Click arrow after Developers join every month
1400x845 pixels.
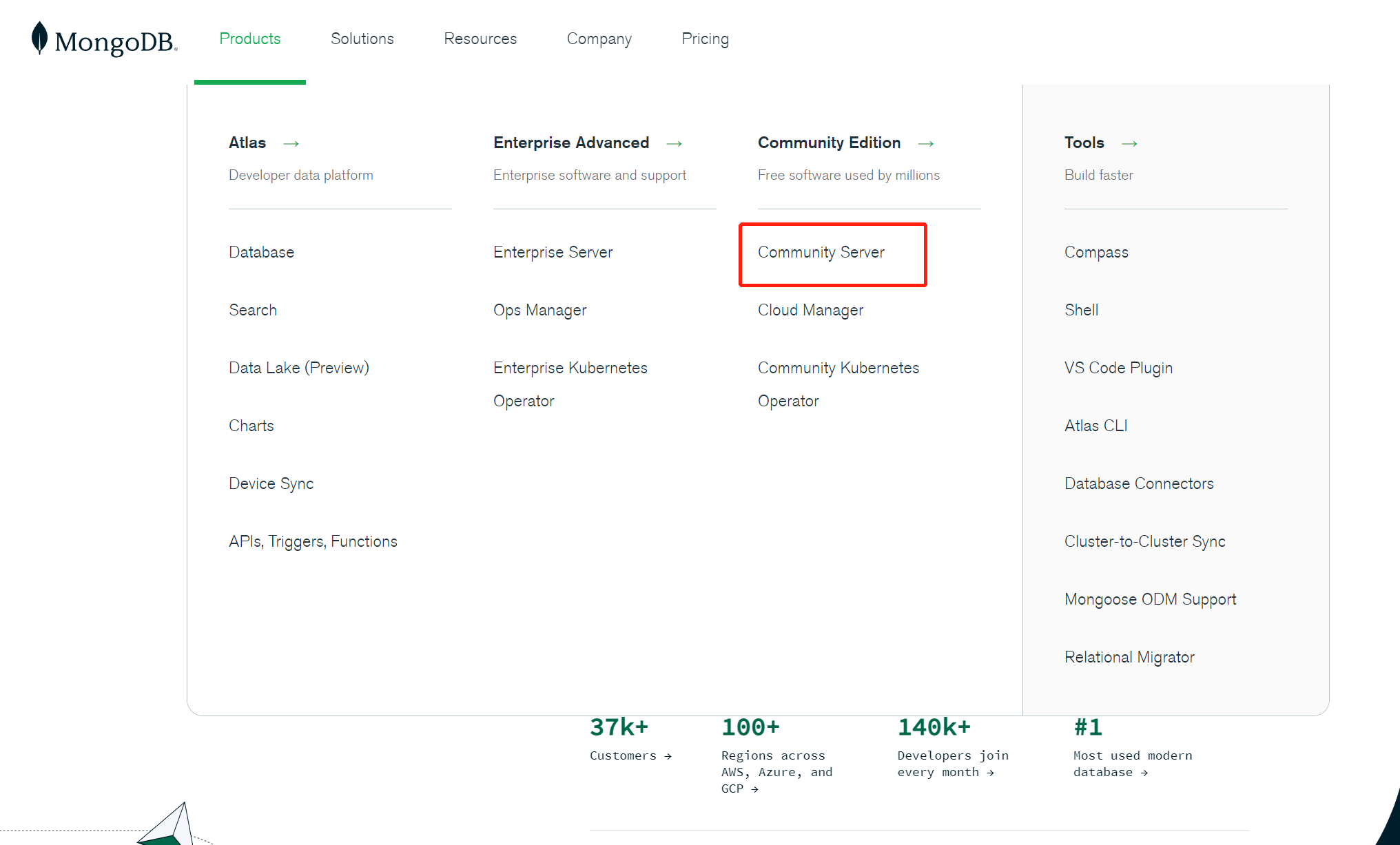click(990, 773)
